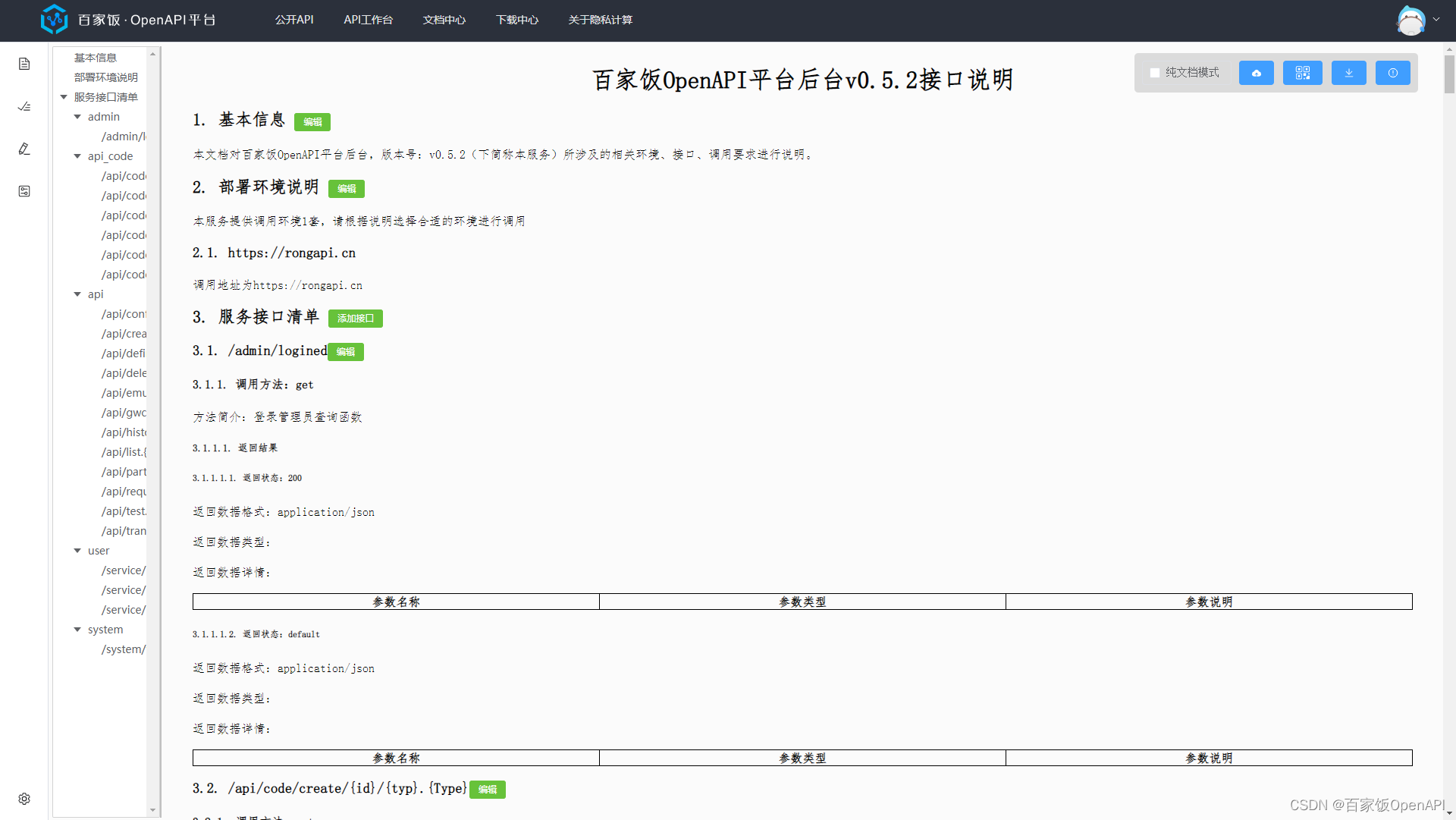Select the /system/ tree entry
This screenshot has height=820, width=1456.
click(x=124, y=649)
